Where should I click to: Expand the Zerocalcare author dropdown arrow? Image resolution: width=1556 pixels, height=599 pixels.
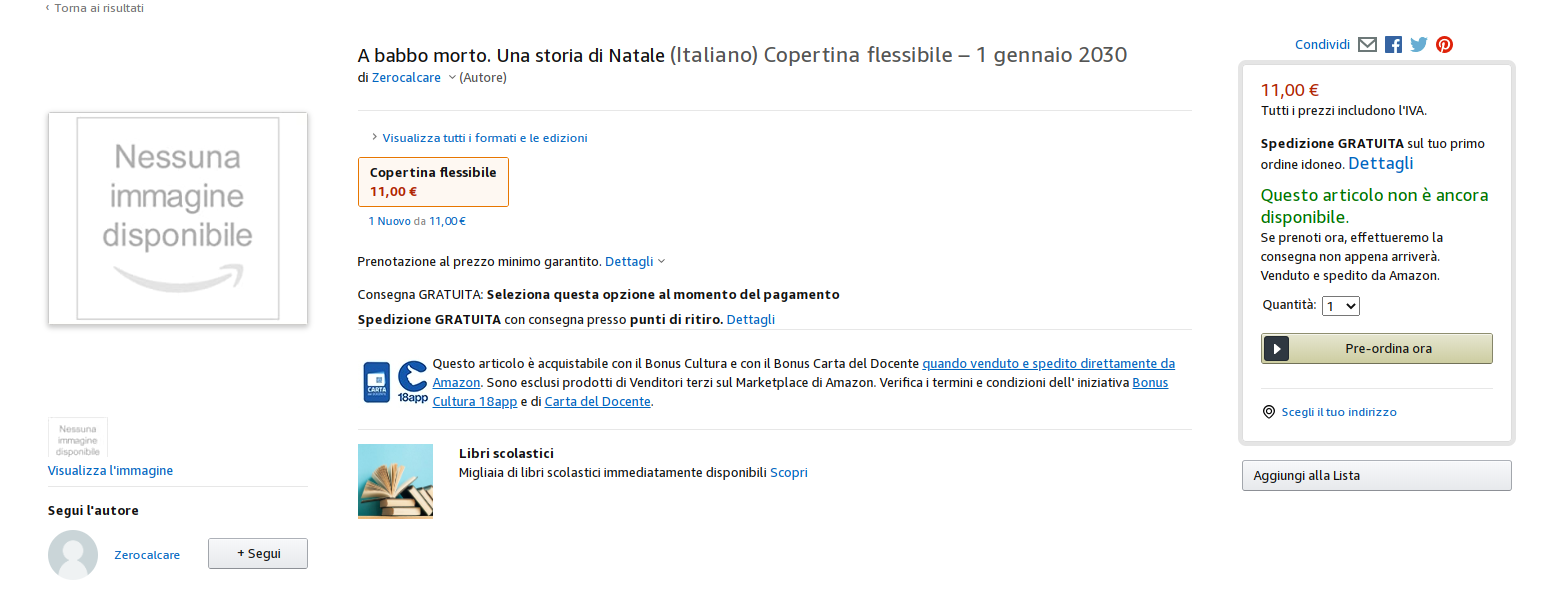452,78
